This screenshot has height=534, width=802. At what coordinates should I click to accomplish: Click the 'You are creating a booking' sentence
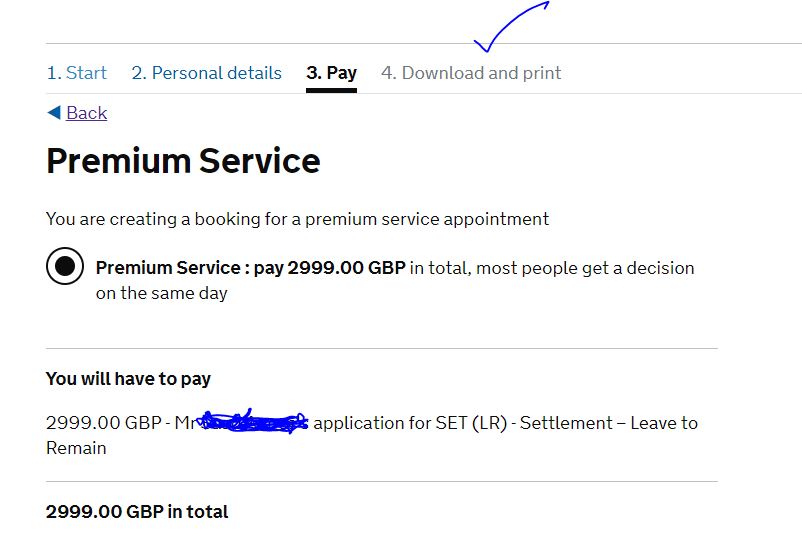tap(297, 218)
